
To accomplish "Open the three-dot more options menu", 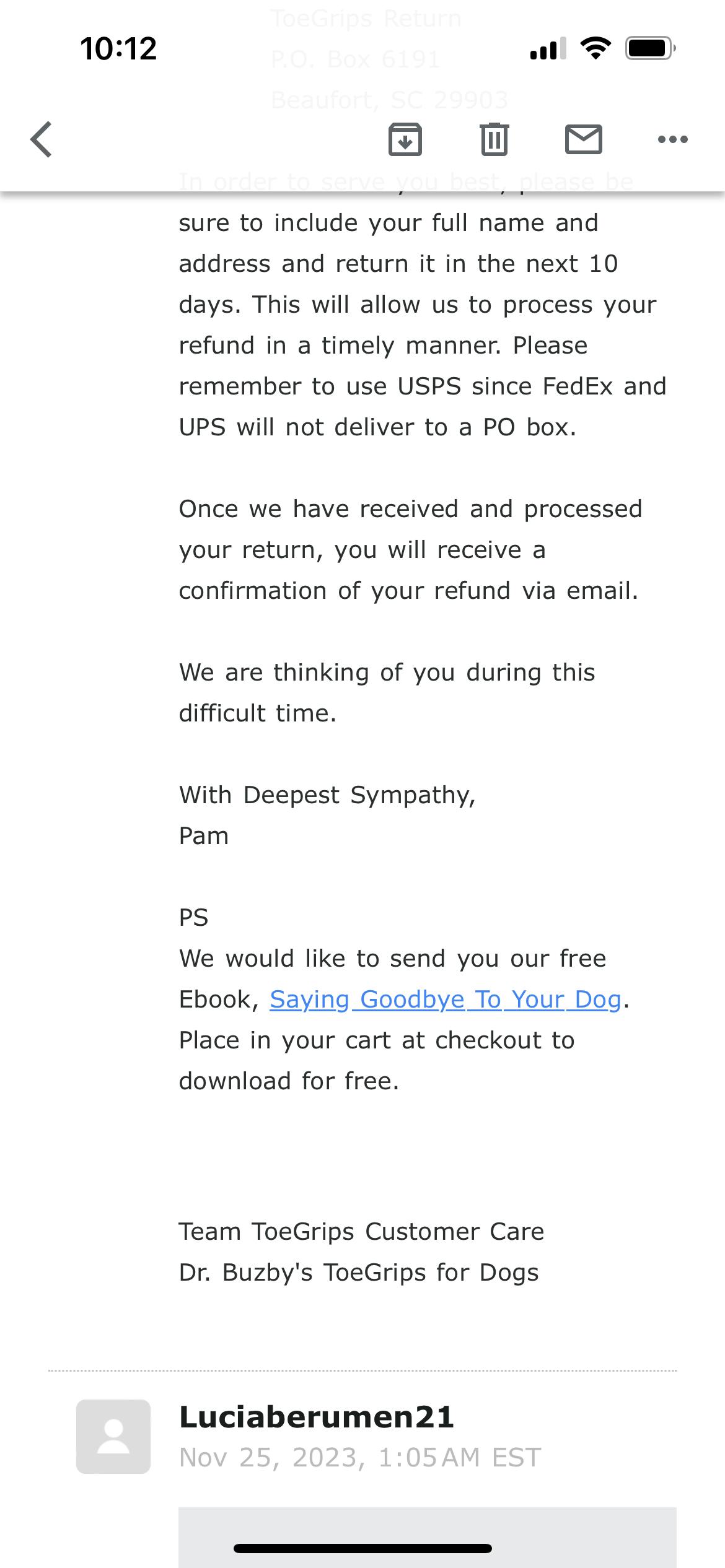I will tap(672, 139).
